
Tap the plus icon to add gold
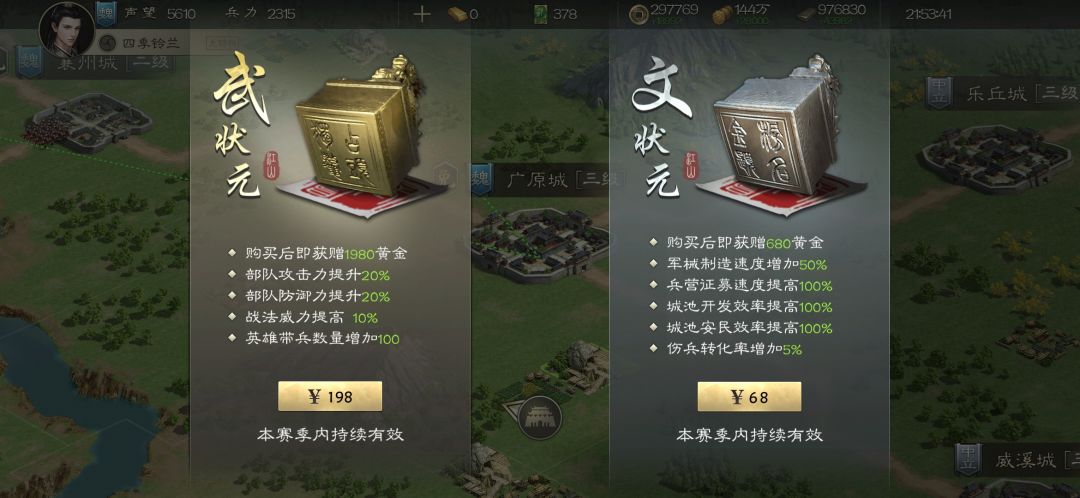(x=422, y=14)
